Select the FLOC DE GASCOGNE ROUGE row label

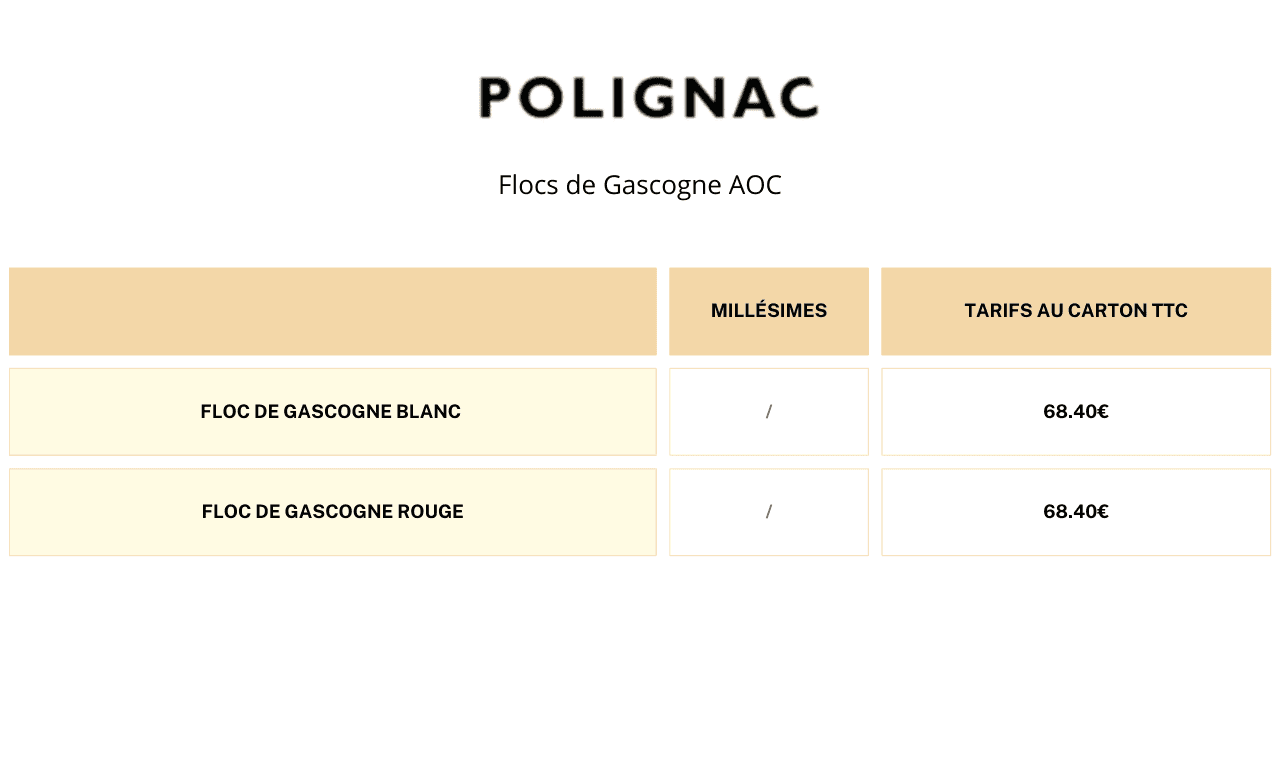333,512
